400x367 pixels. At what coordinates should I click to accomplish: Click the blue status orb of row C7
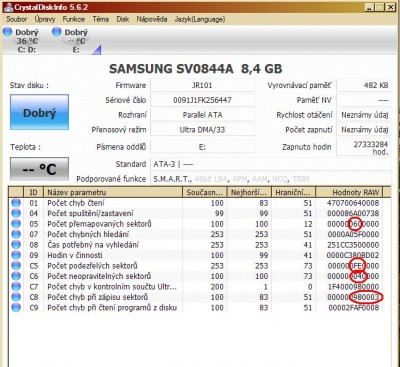pos(16,287)
